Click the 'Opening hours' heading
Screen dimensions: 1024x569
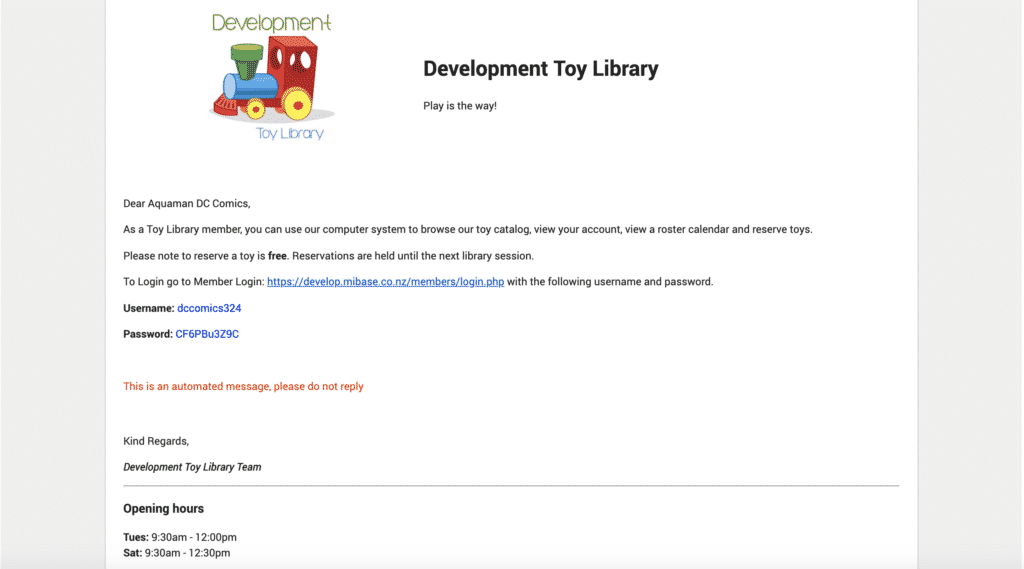(163, 508)
